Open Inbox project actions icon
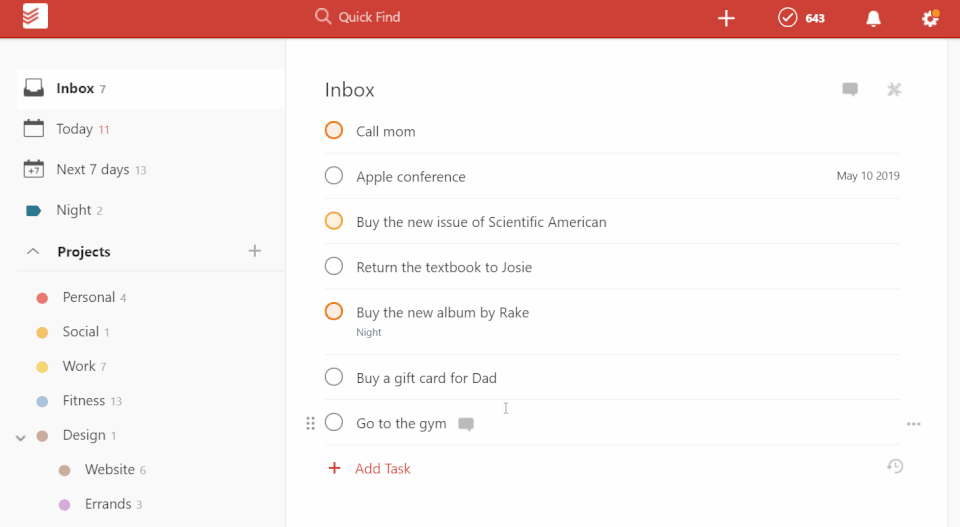 pyautogui.click(x=894, y=90)
